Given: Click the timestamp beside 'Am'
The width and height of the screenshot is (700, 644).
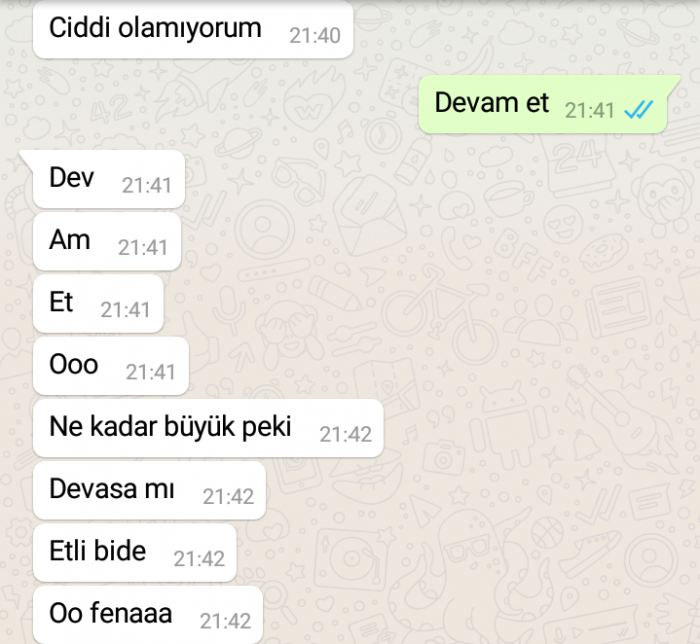Looking at the screenshot, I should click(143, 248).
